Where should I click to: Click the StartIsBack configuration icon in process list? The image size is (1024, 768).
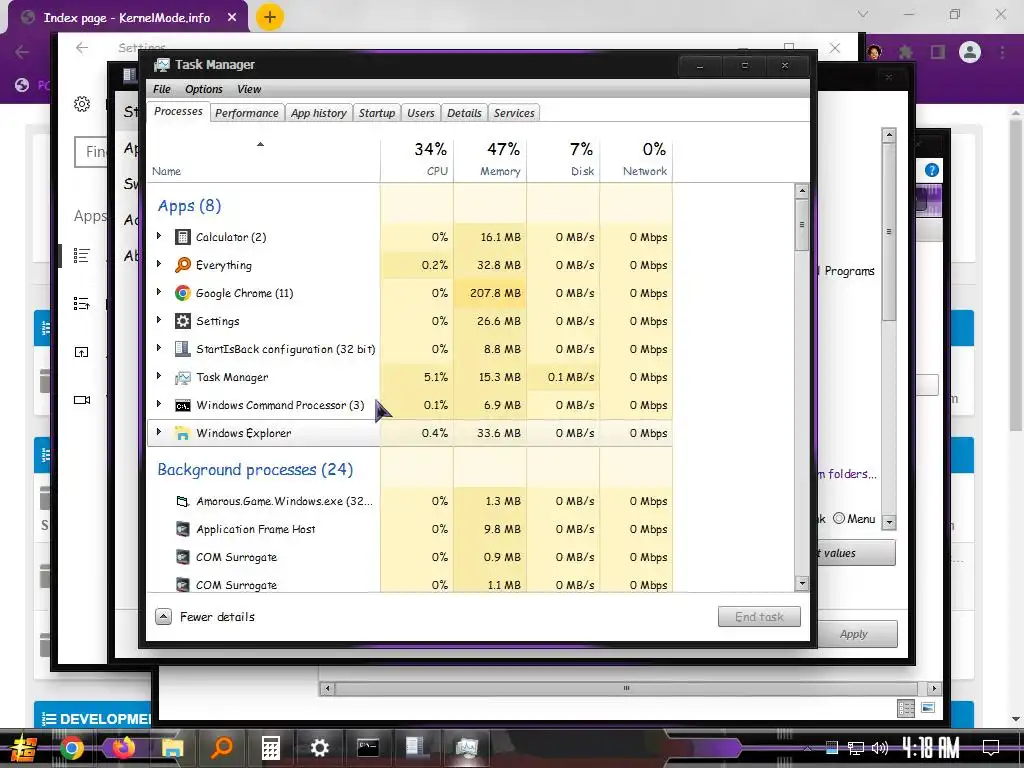[x=183, y=349]
